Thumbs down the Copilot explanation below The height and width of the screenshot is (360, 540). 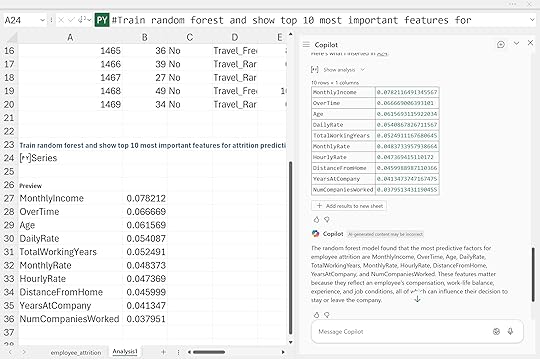[327, 315]
